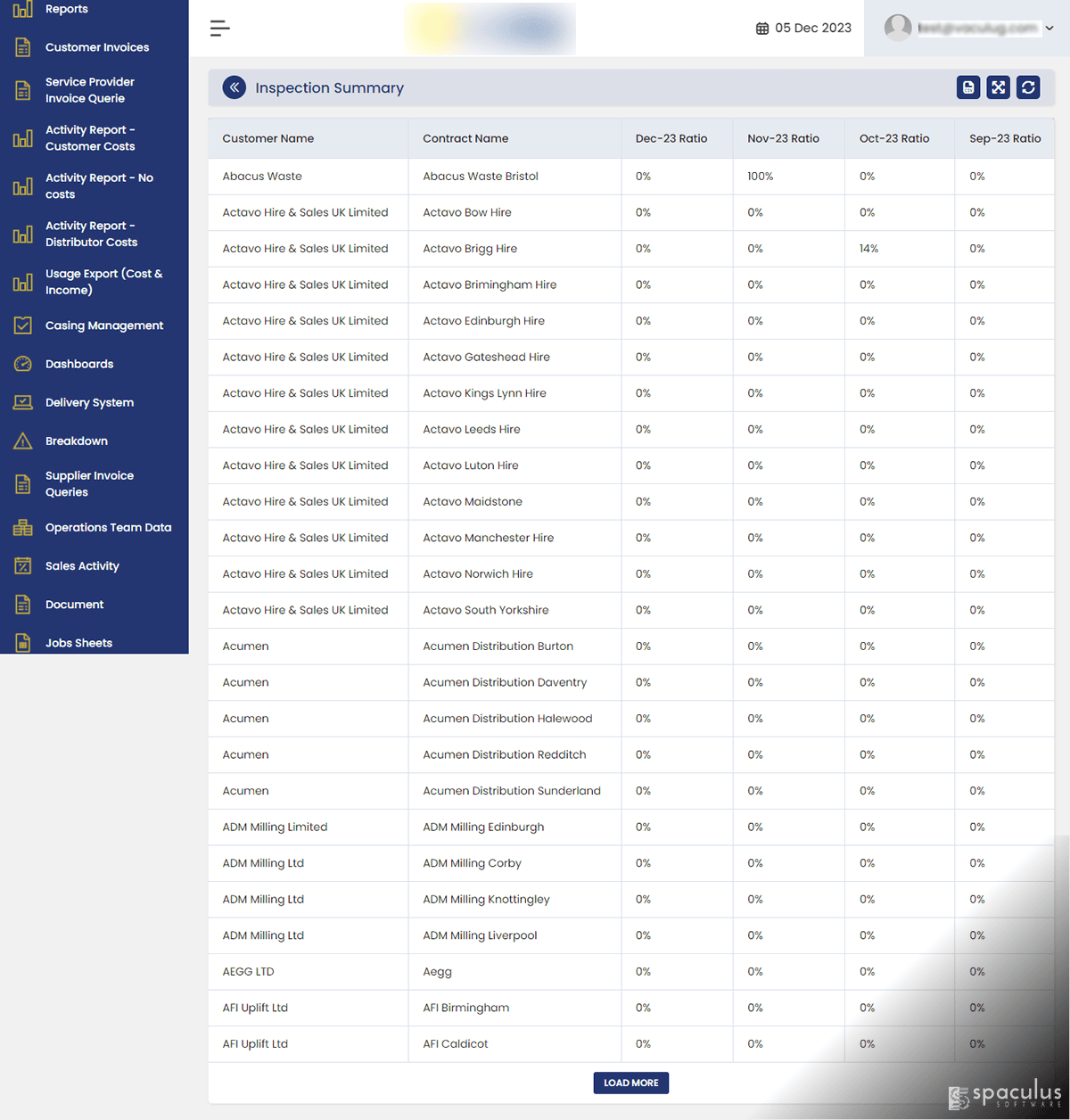
Task: Click the refresh icon in panel header
Action: coord(1028,87)
